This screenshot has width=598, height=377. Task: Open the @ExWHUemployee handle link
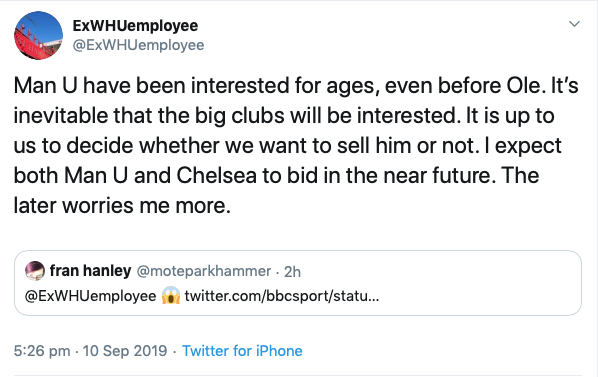click(138, 45)
